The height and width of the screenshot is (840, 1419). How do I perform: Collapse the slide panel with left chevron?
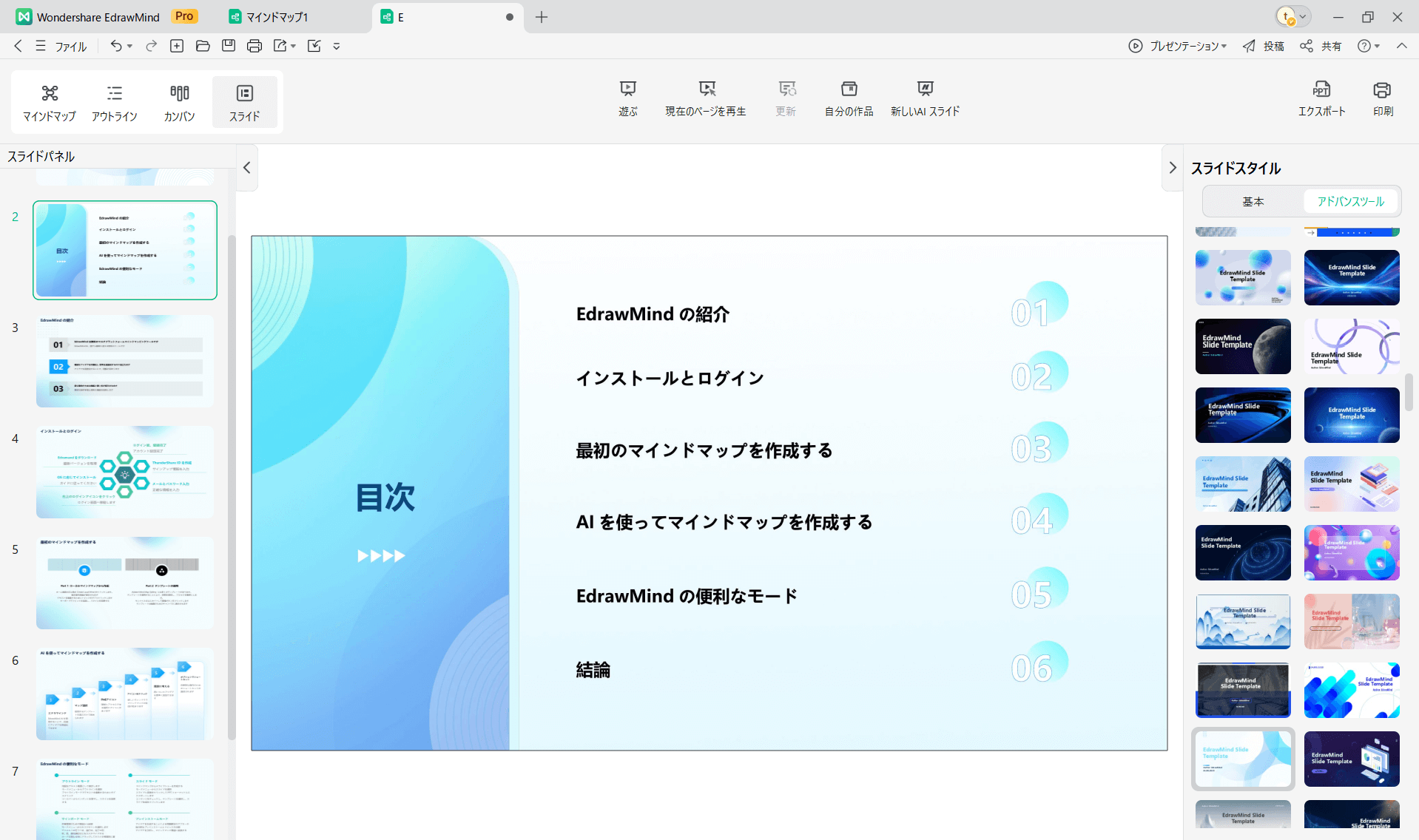pyautogui.click(x=247, y=168)
